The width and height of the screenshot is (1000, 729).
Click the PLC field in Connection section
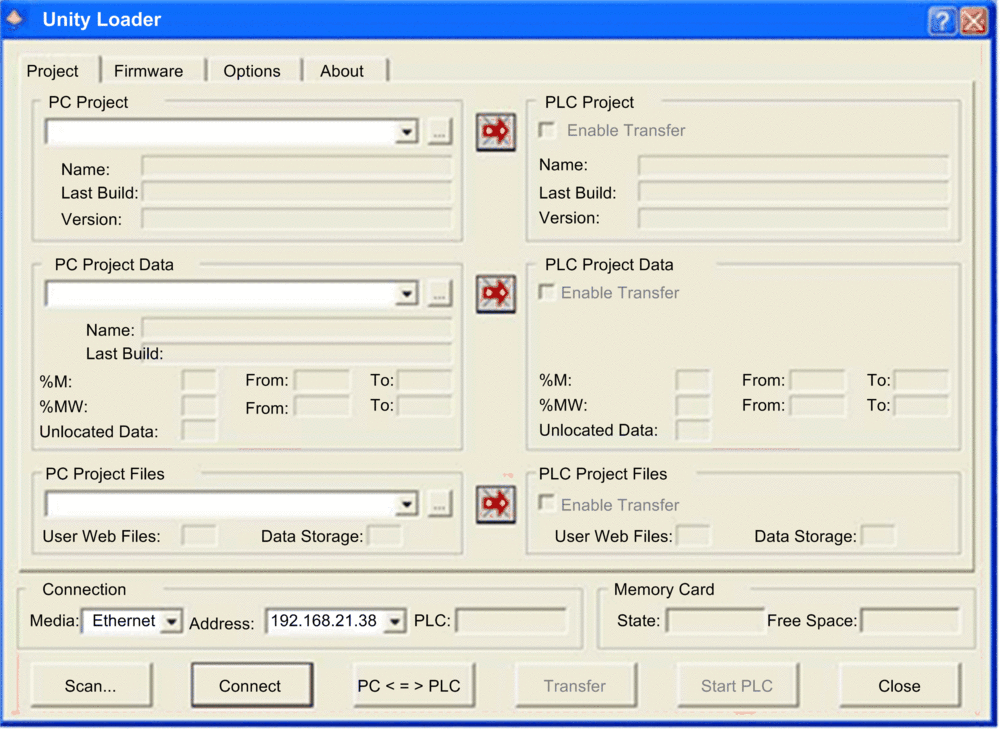tap(511, 621)
